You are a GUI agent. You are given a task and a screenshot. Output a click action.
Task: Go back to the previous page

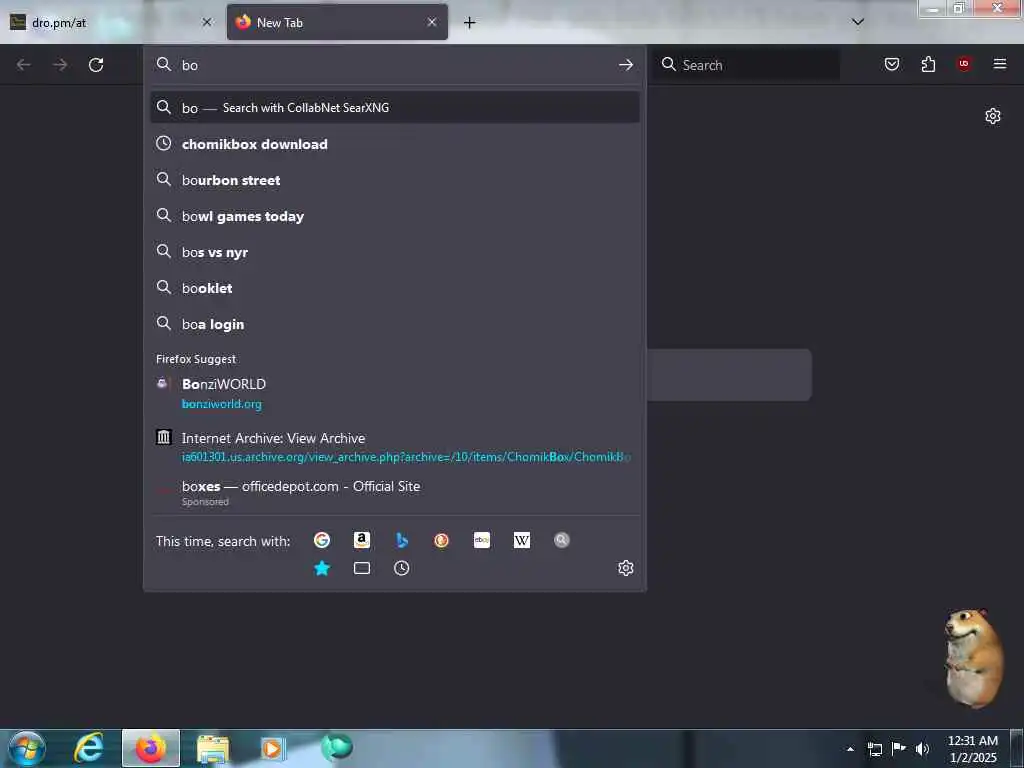pyautogui.click(x=24, y=65)
